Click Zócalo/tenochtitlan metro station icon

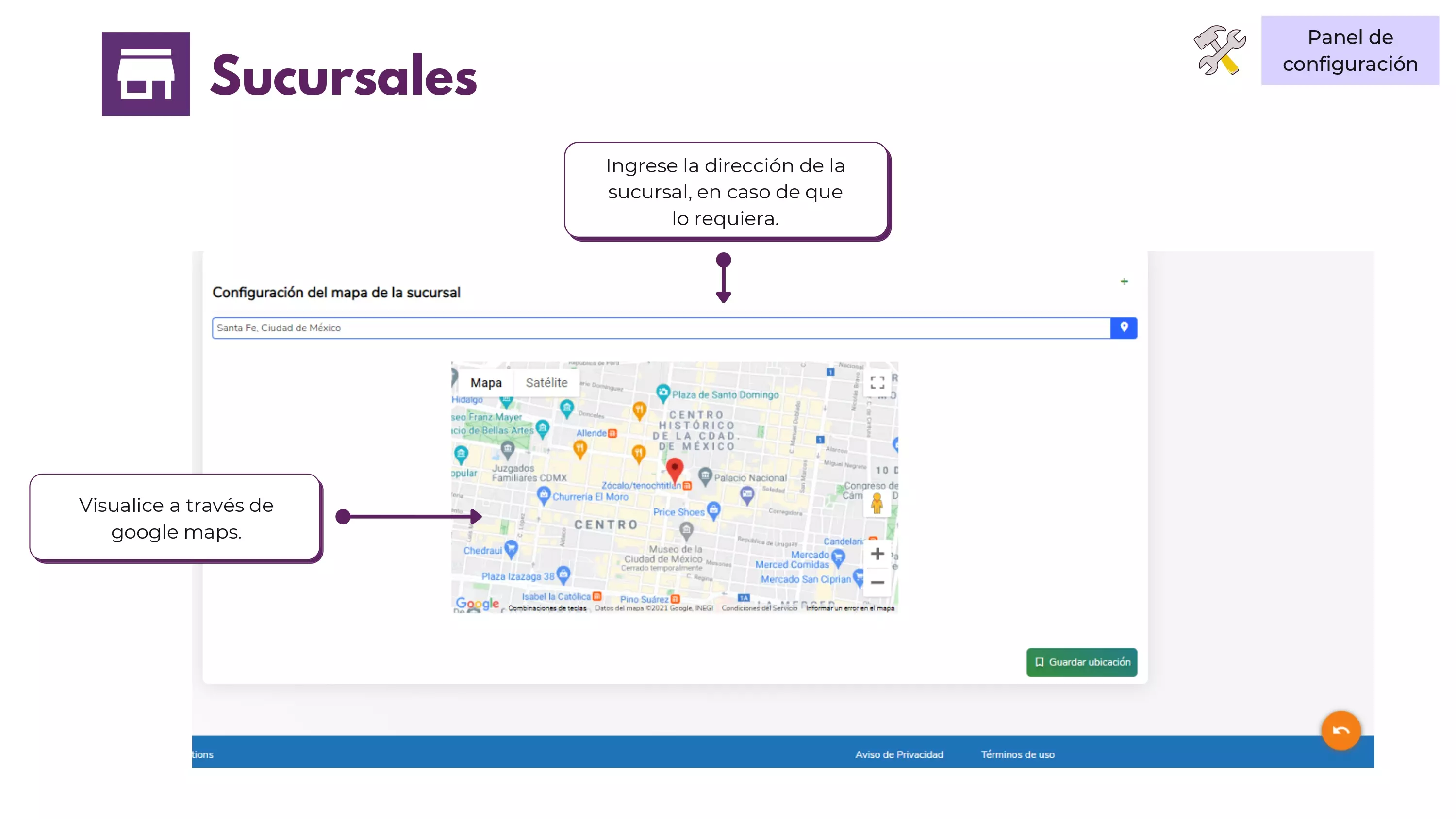coord(687,486)
